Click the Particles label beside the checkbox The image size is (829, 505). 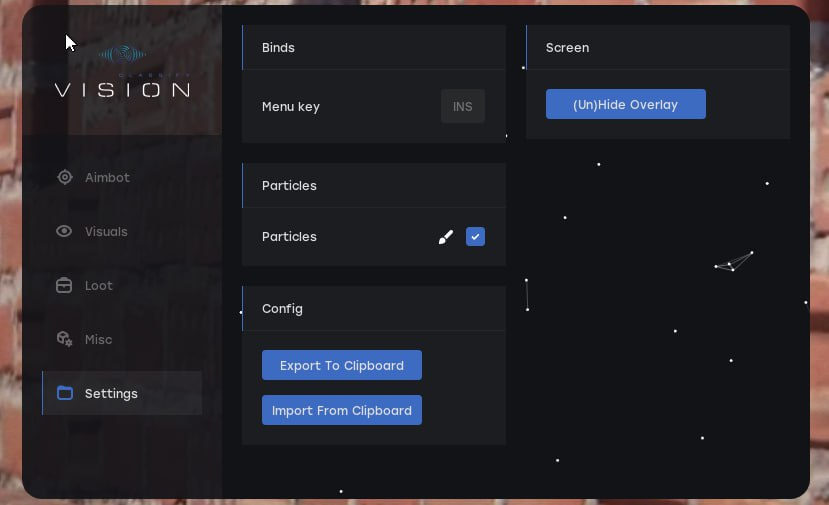[289, 236]
